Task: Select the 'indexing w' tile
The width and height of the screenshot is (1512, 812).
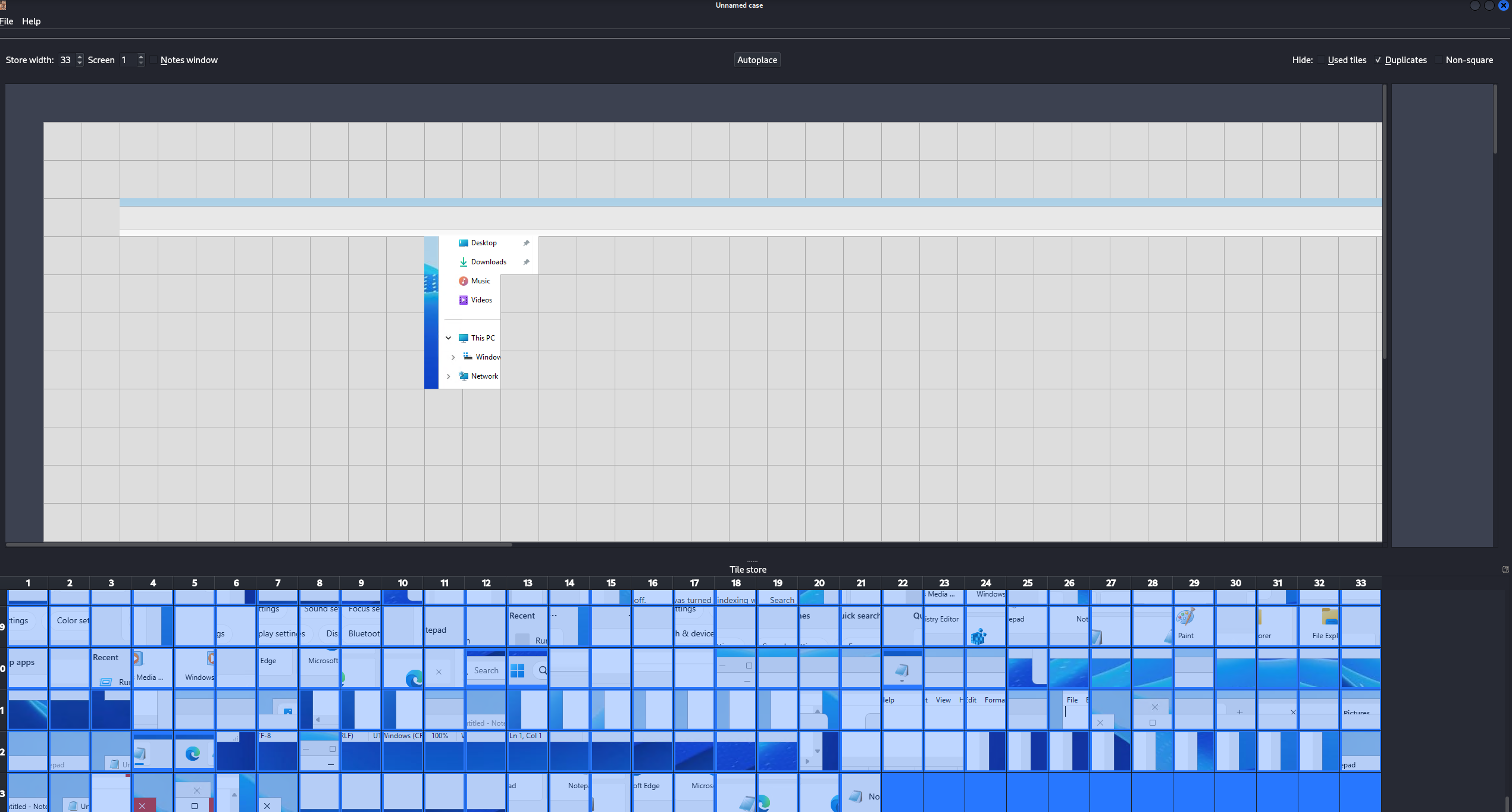Action: (736, 598)
